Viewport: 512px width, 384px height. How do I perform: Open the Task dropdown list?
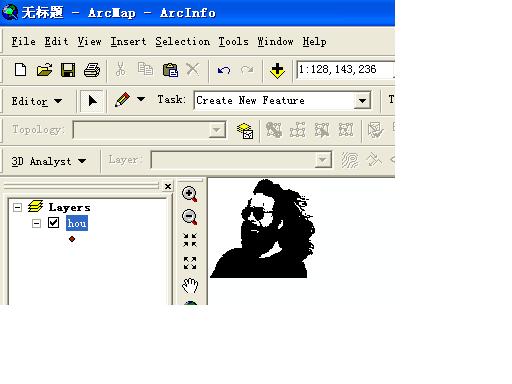coord(362,100)
